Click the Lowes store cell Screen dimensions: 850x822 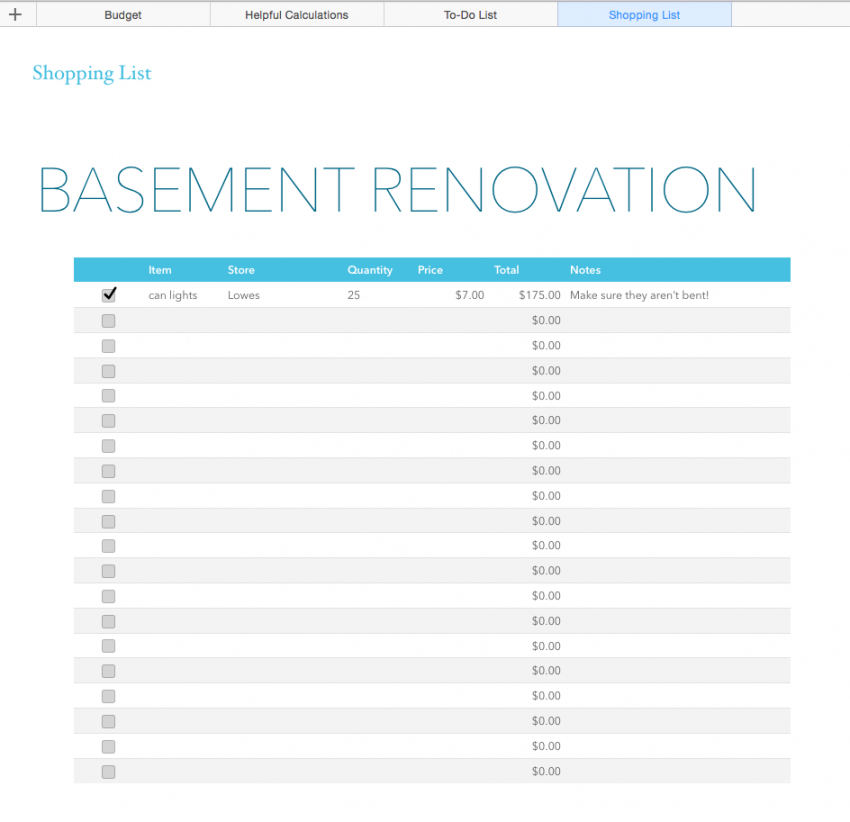point(243,296)
